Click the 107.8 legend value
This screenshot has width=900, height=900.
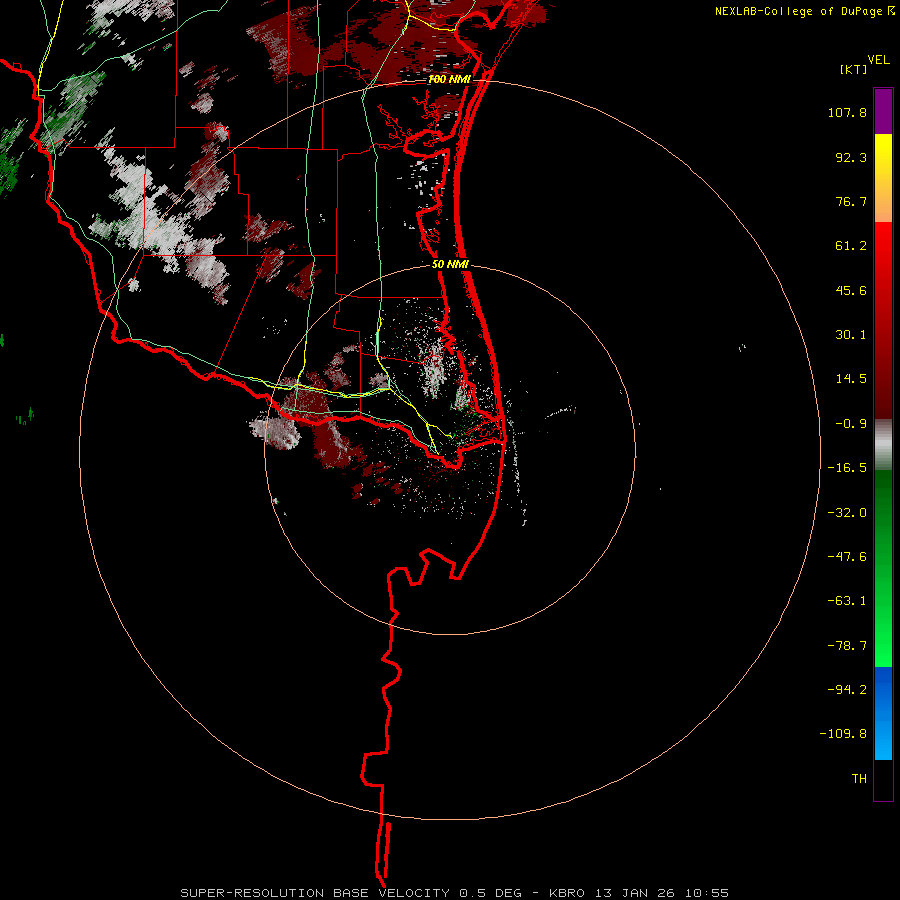[x=847, y=112]
